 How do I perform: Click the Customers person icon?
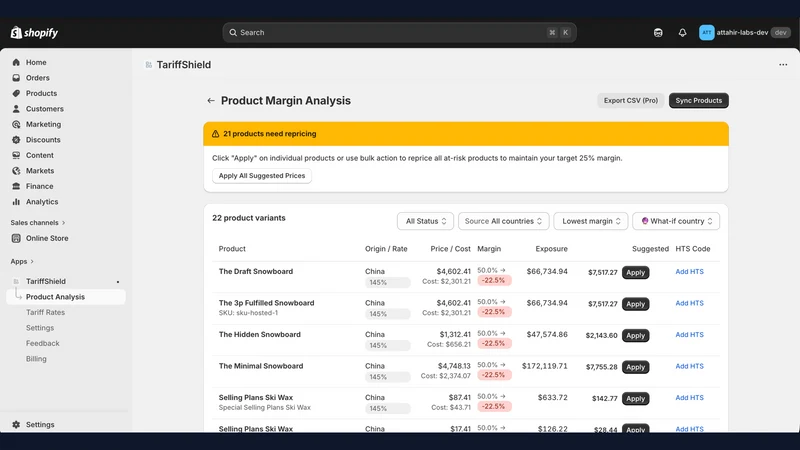click(16, 109)
